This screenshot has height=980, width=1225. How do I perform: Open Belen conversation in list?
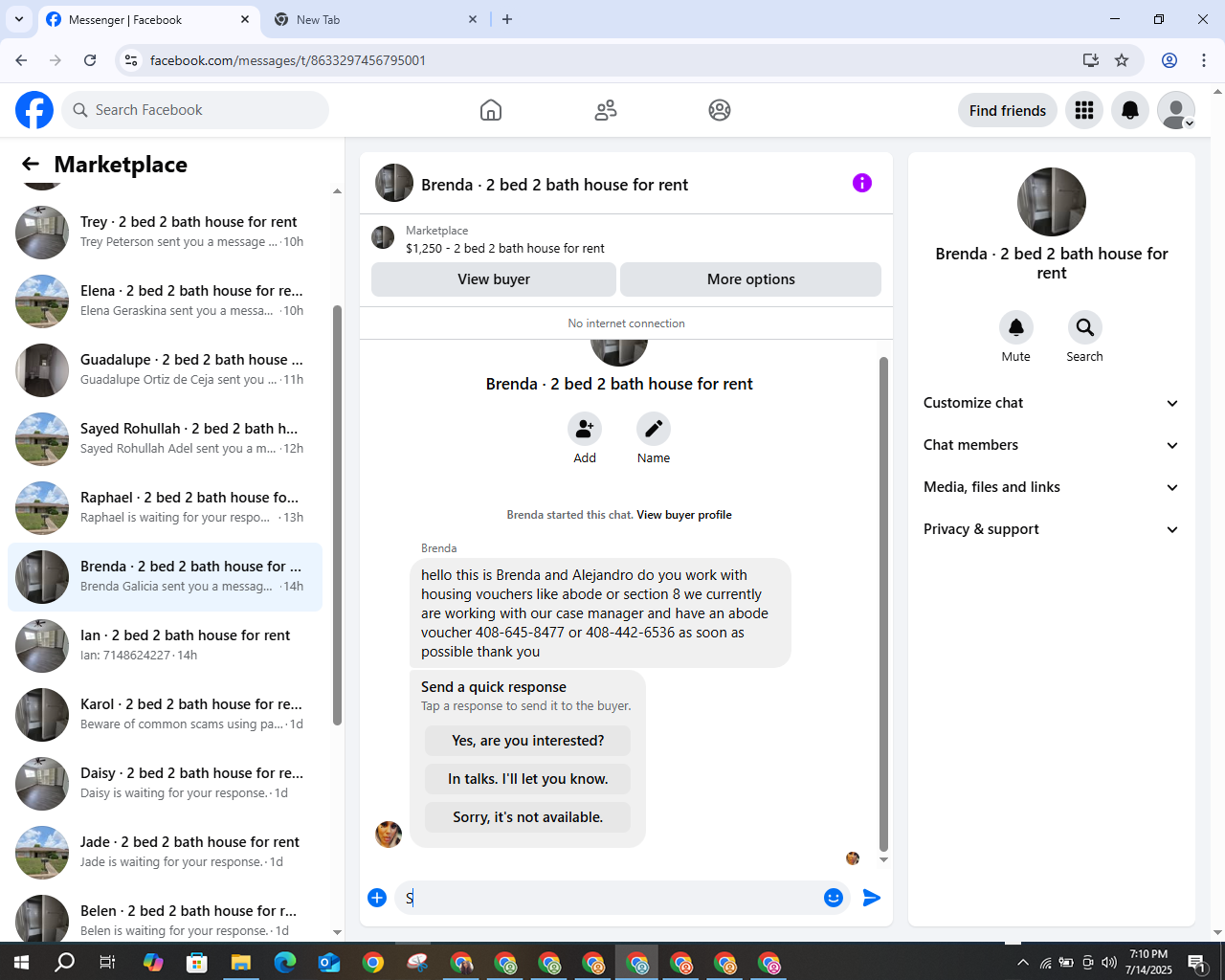point(165,919)
